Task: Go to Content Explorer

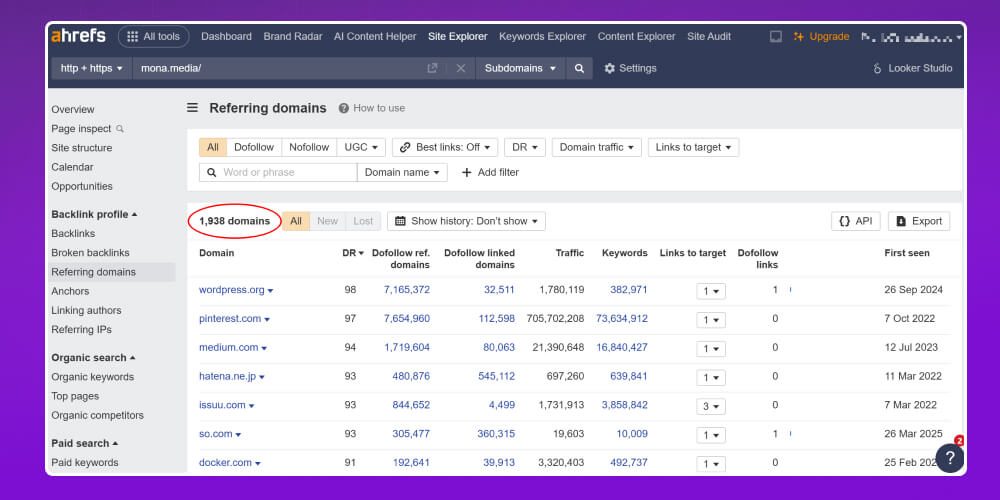Action: click(636, 36)
